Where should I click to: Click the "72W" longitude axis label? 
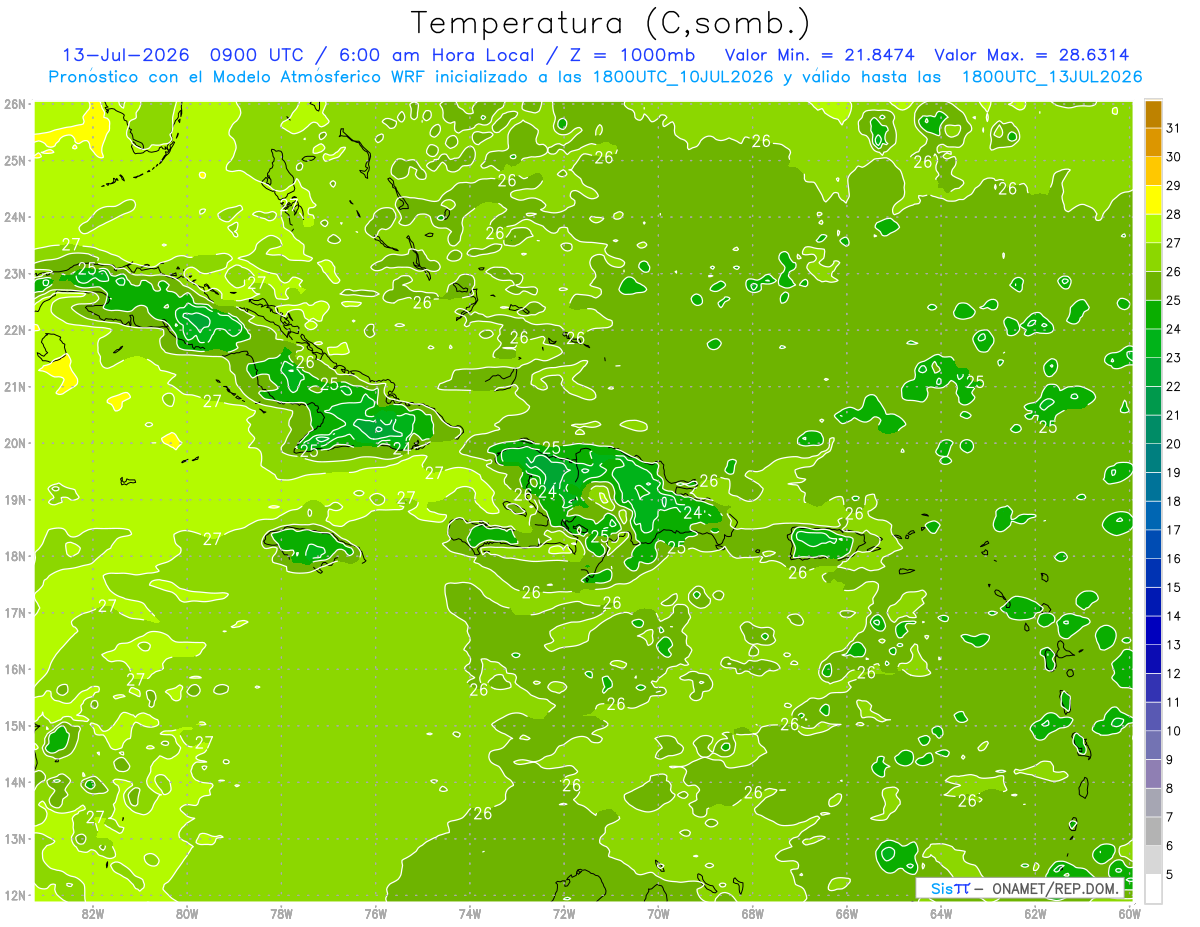(x=564, y=913)
